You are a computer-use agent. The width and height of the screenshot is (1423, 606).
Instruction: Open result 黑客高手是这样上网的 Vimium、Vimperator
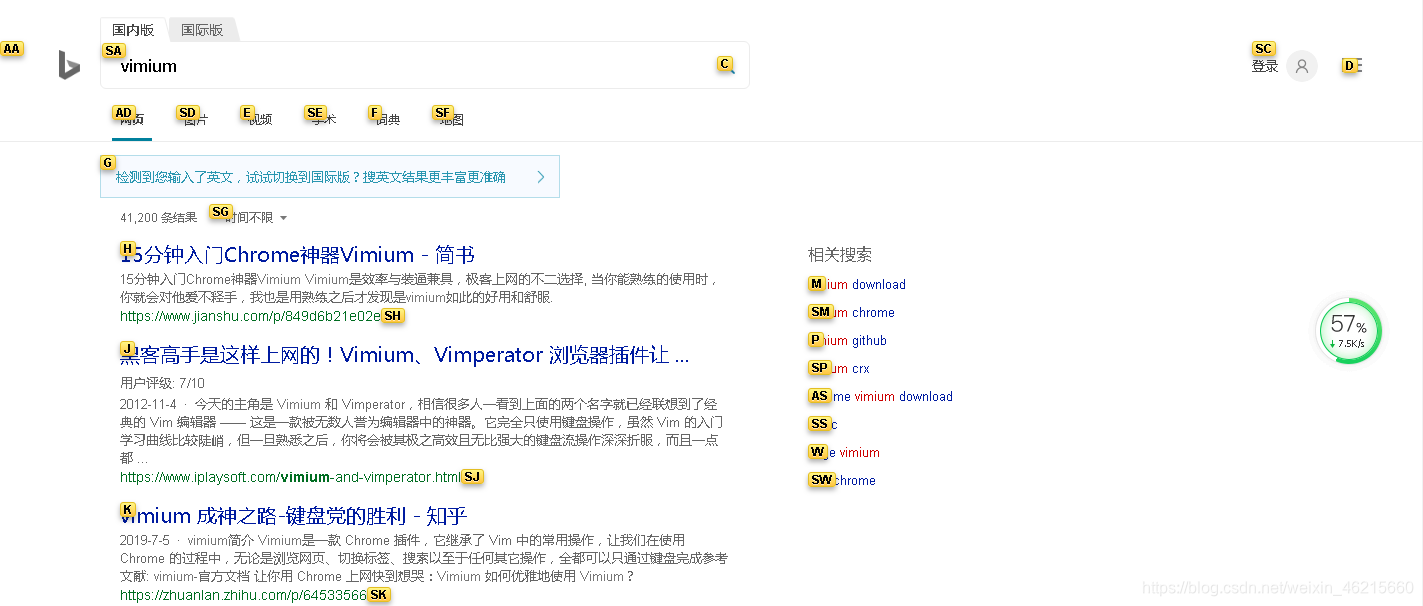(404, 355)
